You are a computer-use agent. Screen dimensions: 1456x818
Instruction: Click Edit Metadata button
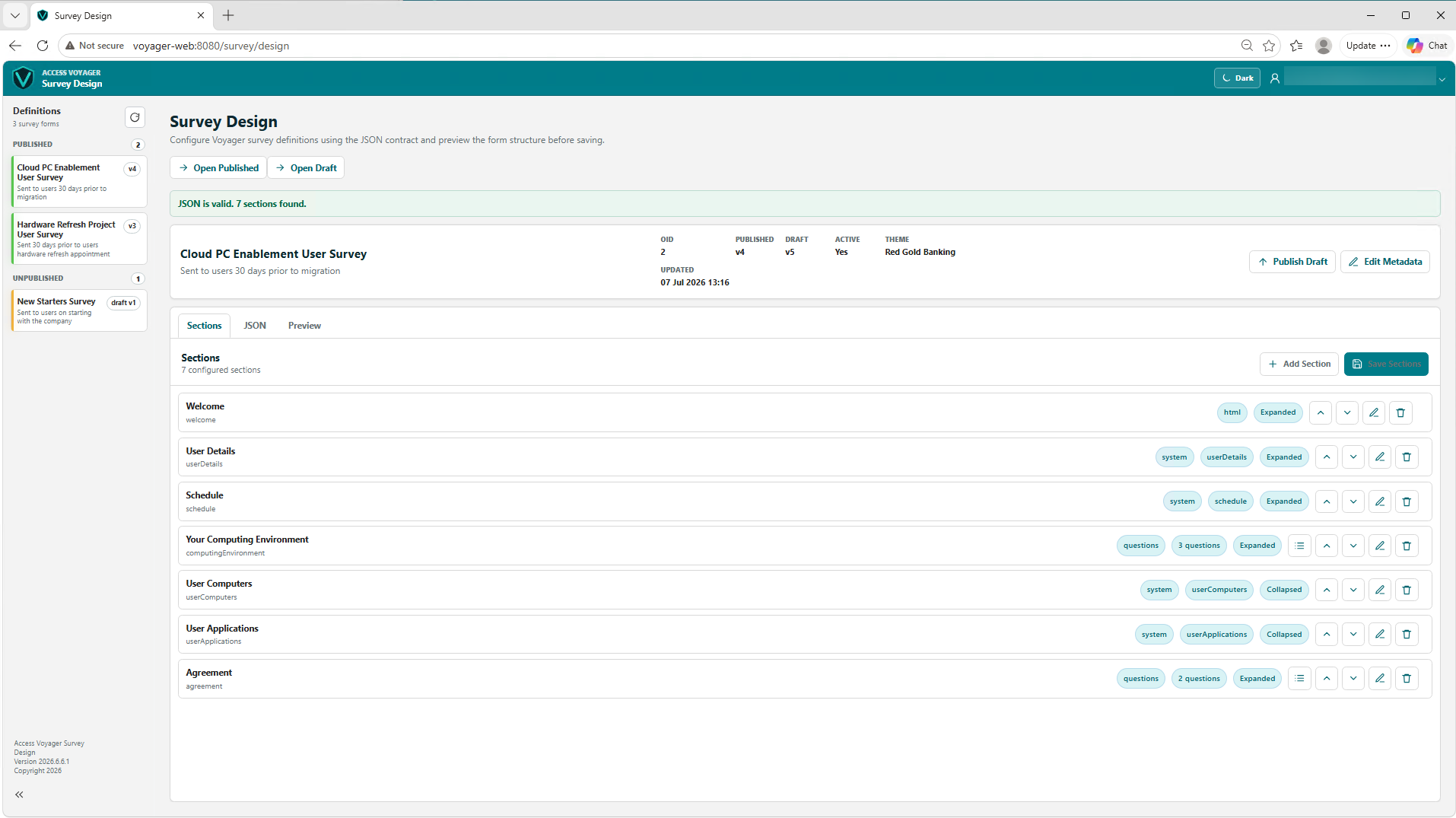[x=1384, y=262]
